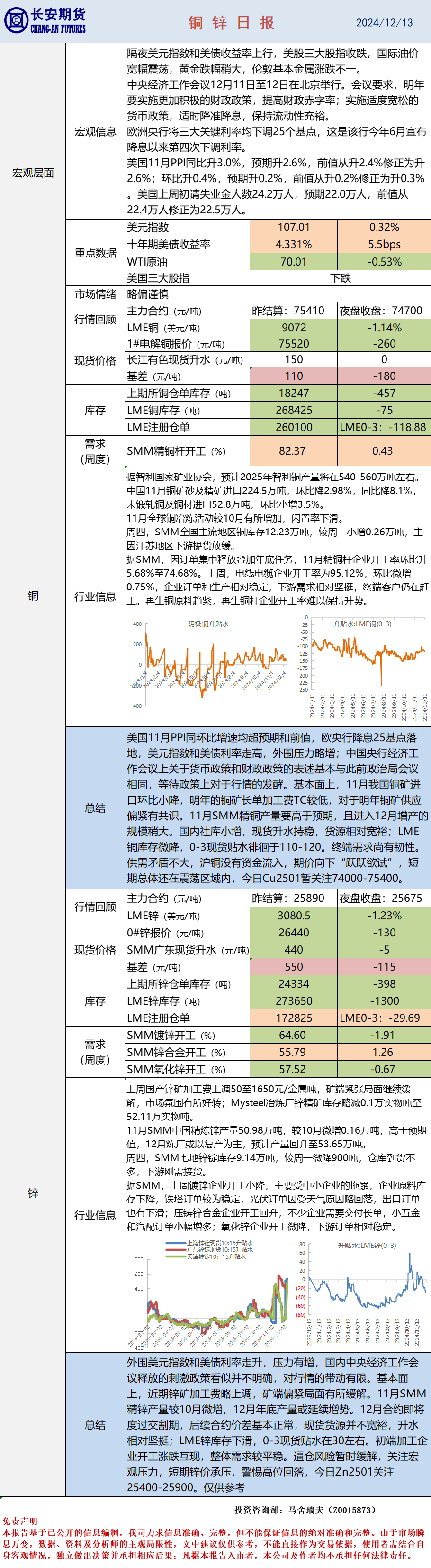Viewport: 431px width, 1568px height.
Task: Select copper 昨结算：75410 cell
Action: click(x=294, y=311)
